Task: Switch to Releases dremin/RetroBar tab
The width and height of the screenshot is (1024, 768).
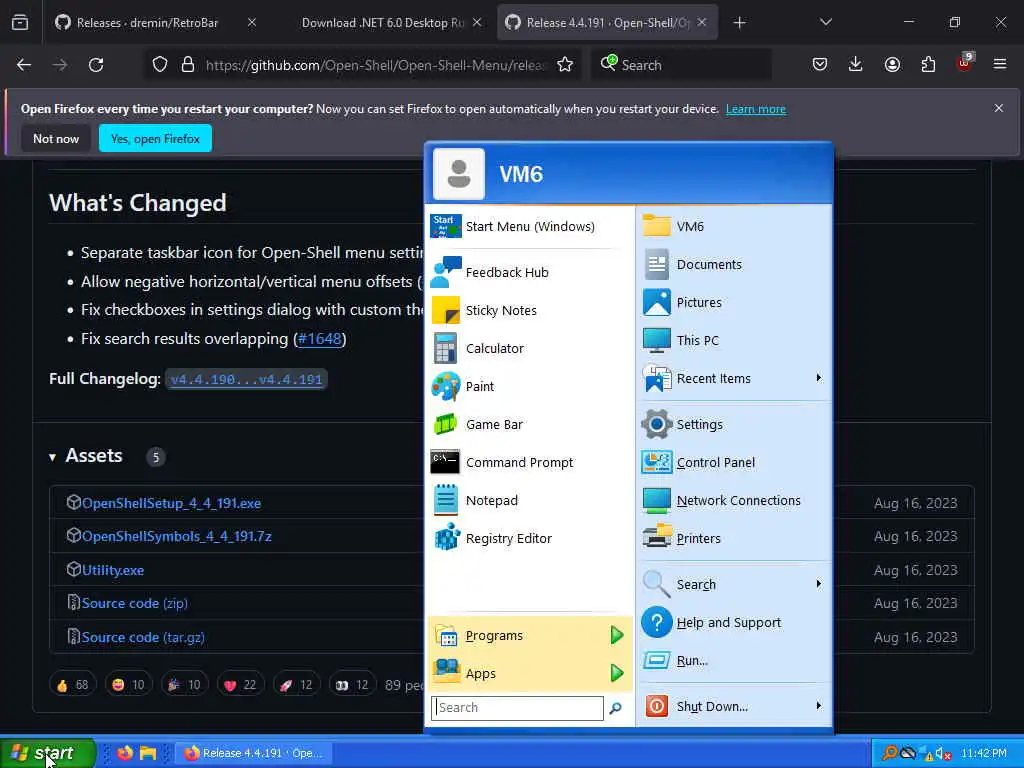Action: [147, 23]
